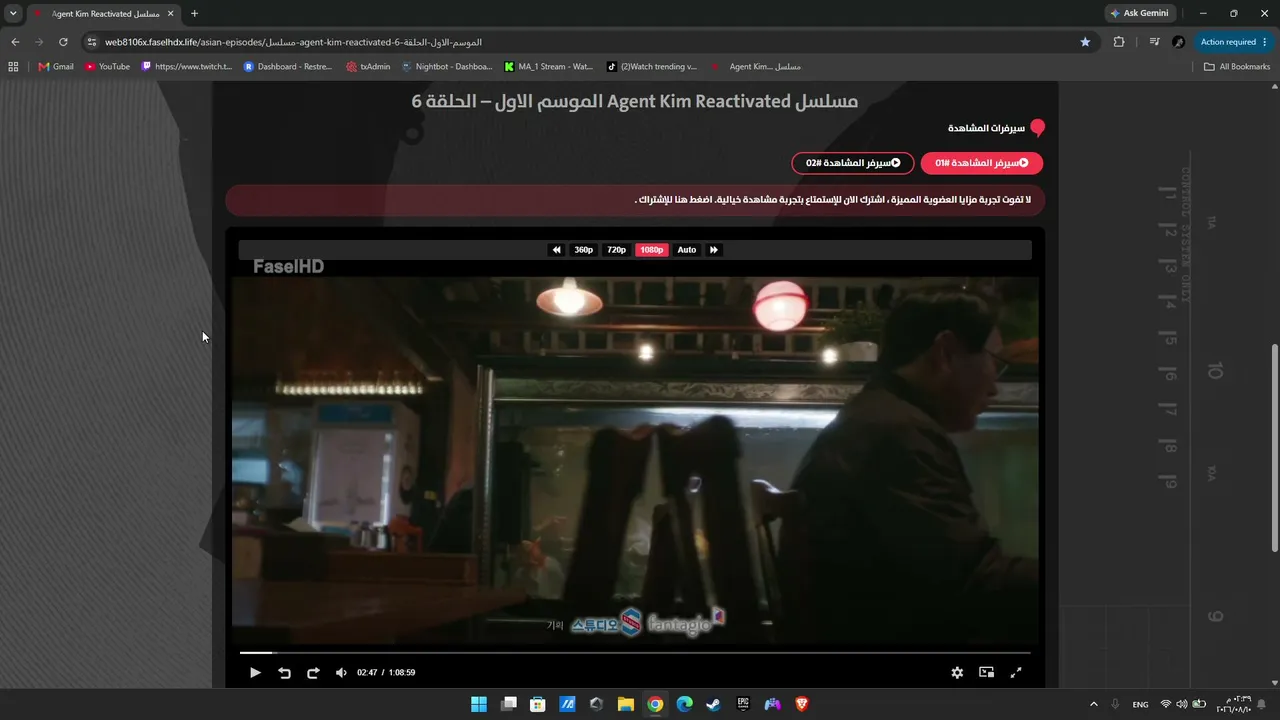Mute the video player volume
Viewport: 1280px width, 720px height.
[x=341, y=673]
